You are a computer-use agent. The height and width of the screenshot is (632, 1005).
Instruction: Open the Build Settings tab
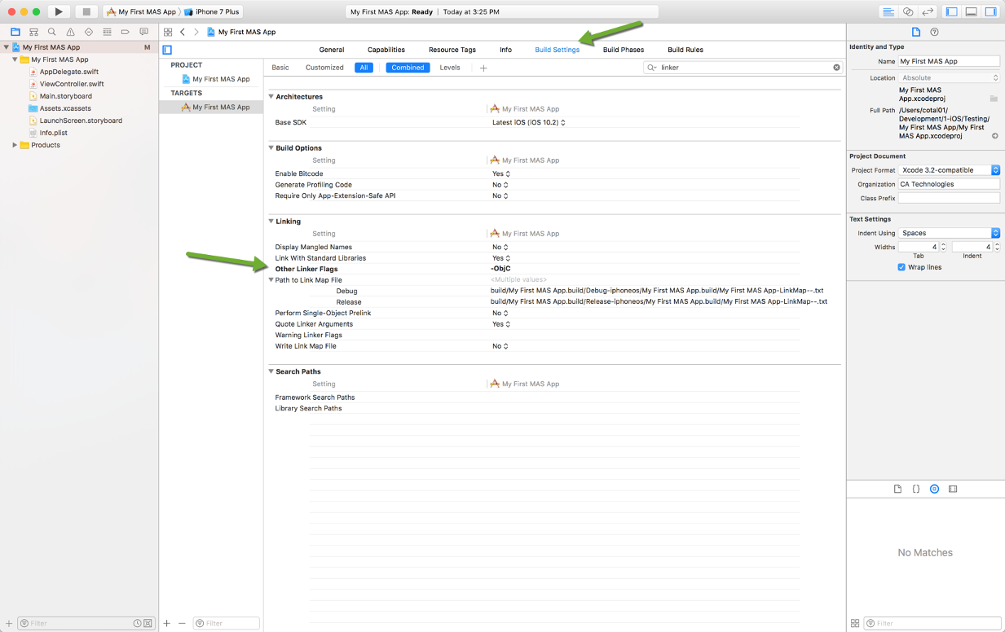pos(557,49)
